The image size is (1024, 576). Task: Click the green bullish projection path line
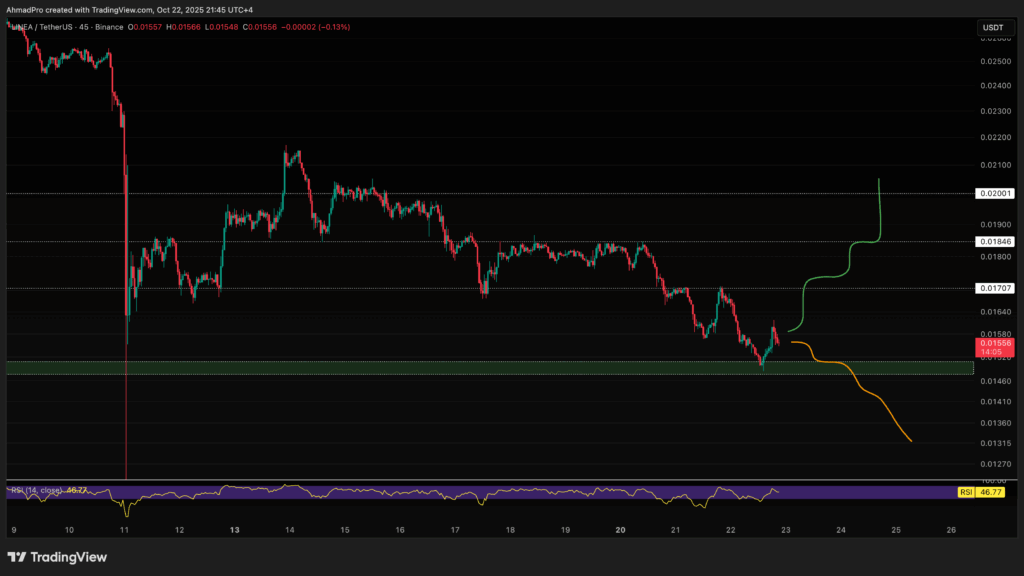coord(849,261)
